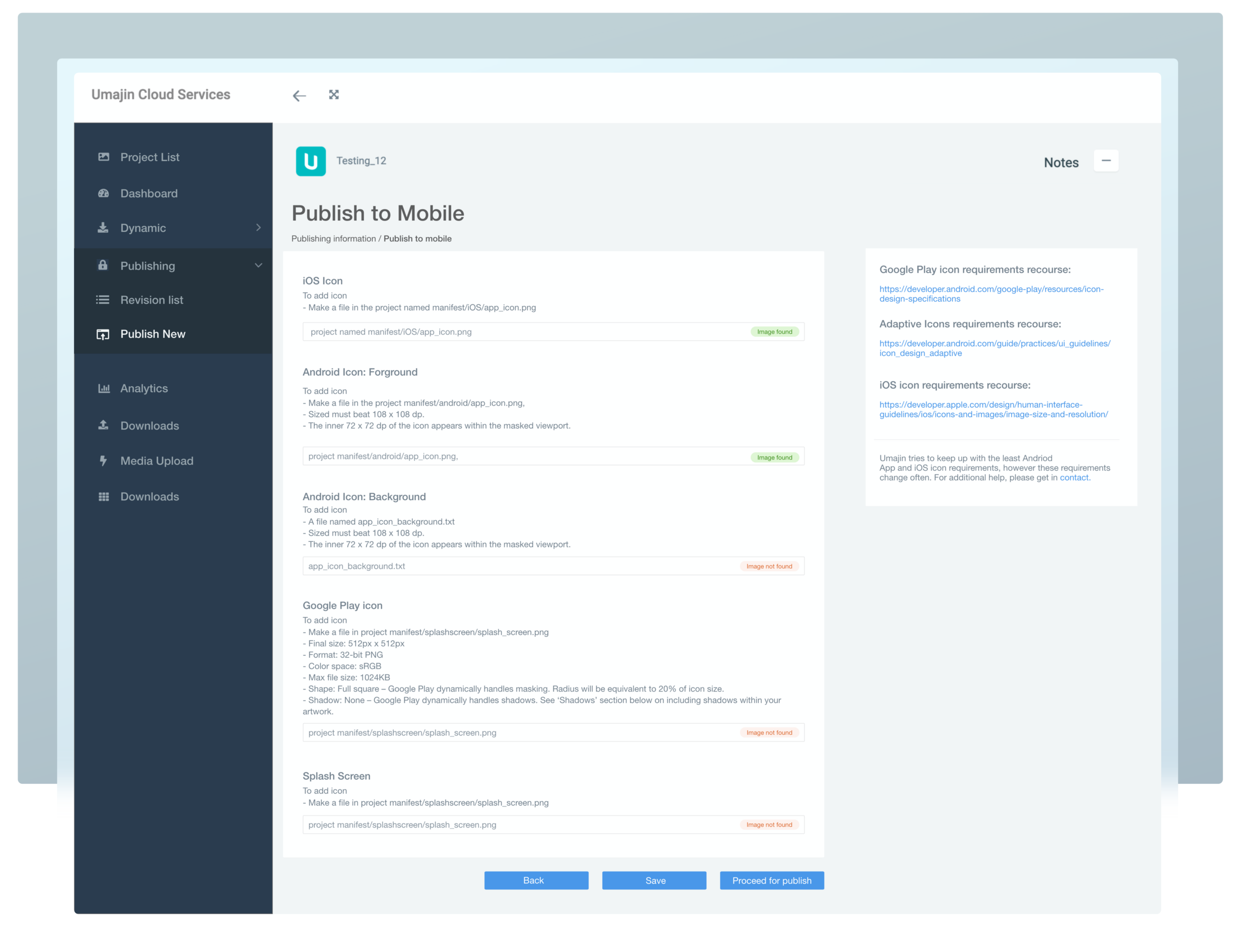
Task: Collapse the Publishing section chevron
Action: pos(258,265)
